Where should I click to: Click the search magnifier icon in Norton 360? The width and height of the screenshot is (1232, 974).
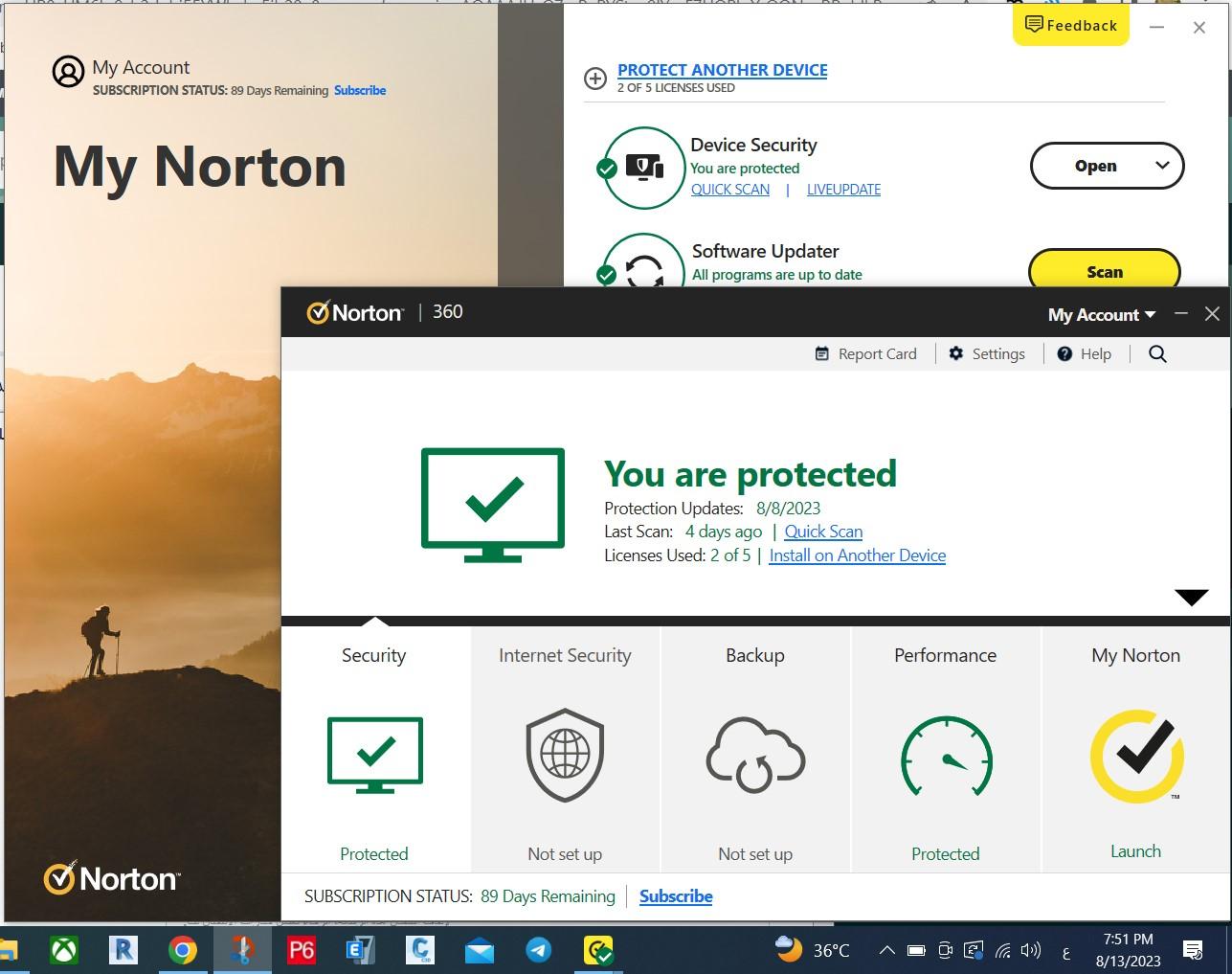click(1157, 353)
